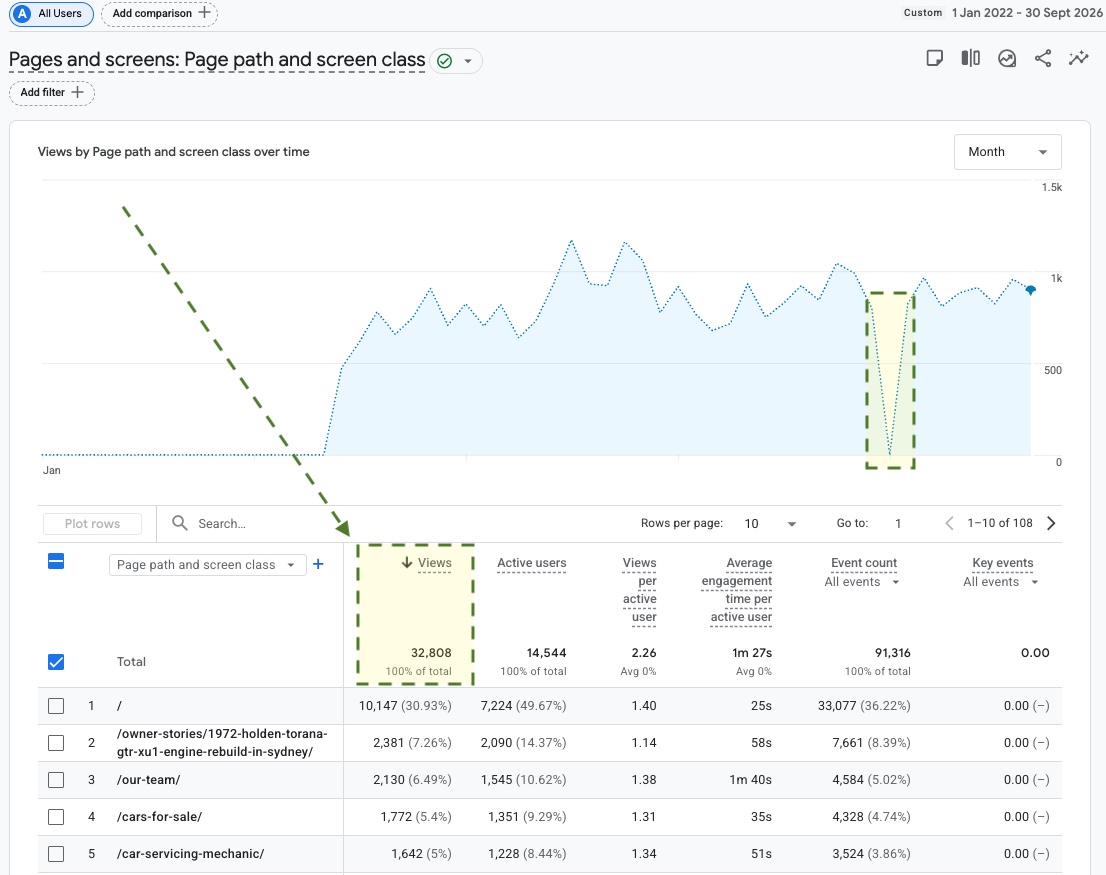Click the /cars-for-sale/ page path

[159, 817]
